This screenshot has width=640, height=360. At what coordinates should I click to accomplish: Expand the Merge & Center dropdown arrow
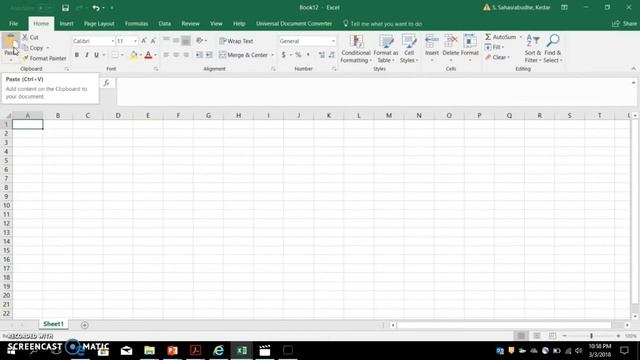pos(272,55)
